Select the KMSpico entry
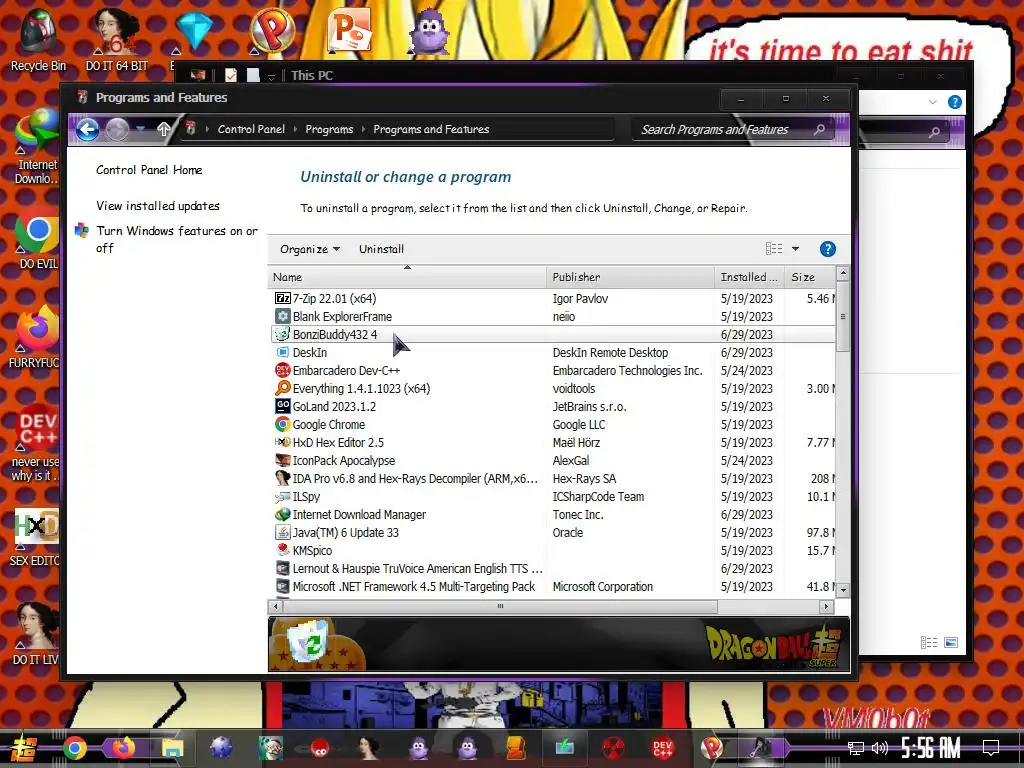 [x=553, y=551]
